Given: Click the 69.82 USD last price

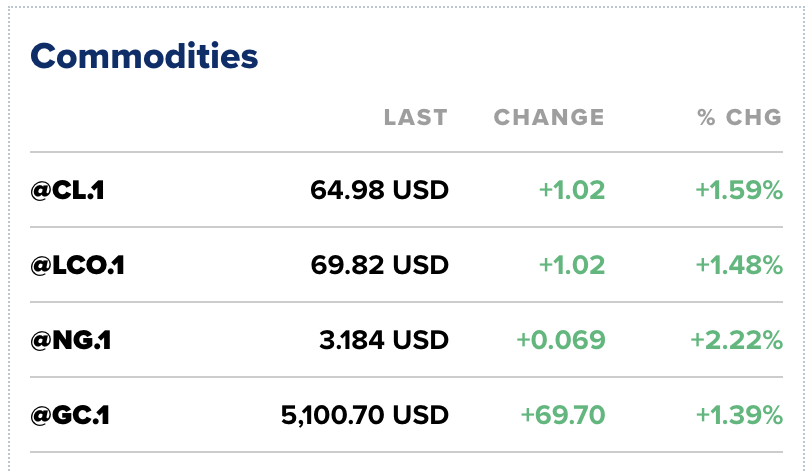Looking at the screenshot, I should pos(380,265).
